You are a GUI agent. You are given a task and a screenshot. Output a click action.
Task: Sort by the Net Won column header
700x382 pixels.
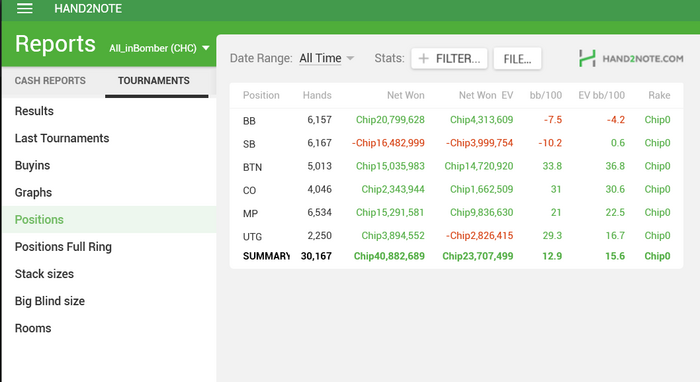(x=405, y=95)
